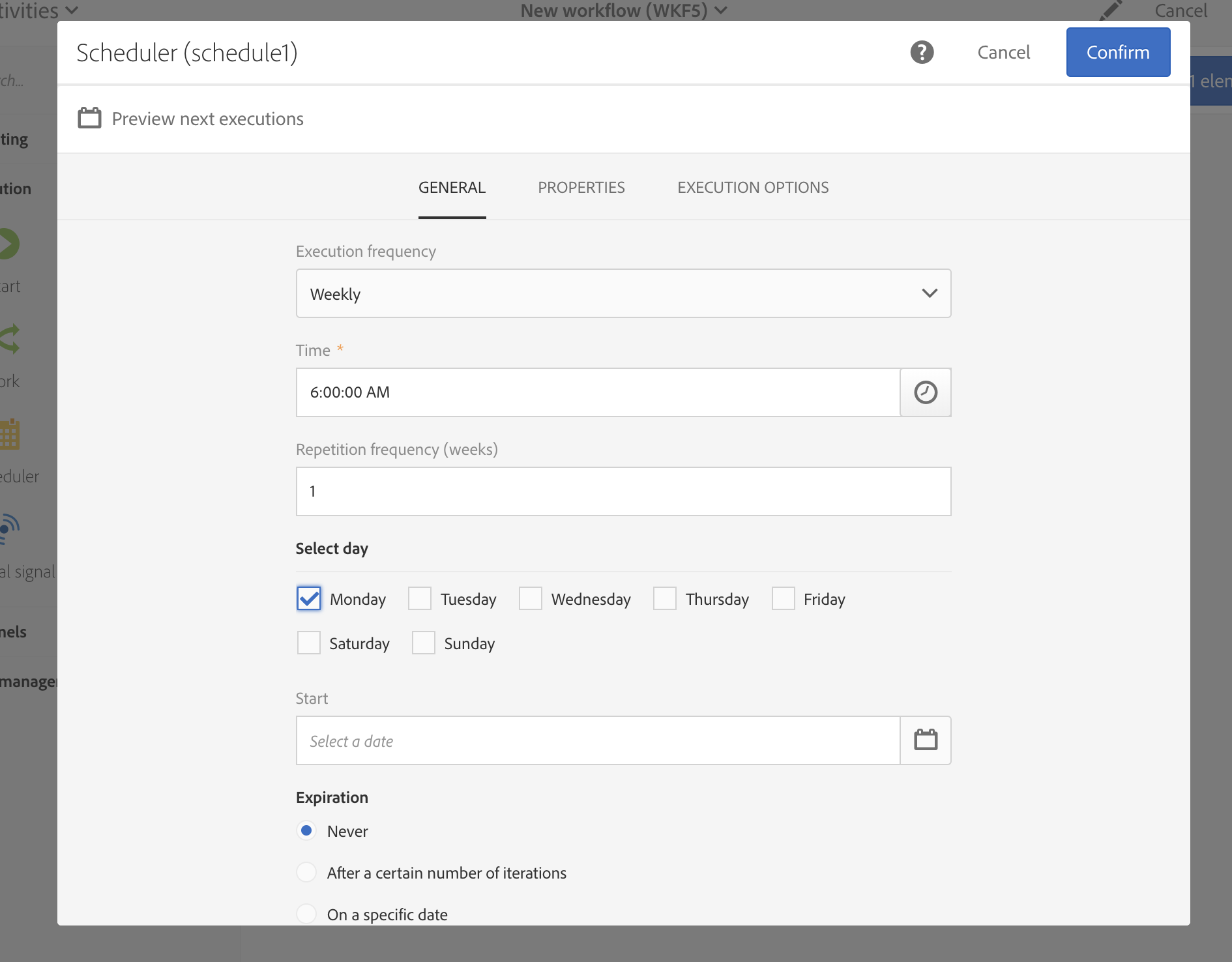Image resolution: width=1232 pixels, height=962 pixels.
Task: Check the Sunday checkbox
Action: [x=424, y=643]
